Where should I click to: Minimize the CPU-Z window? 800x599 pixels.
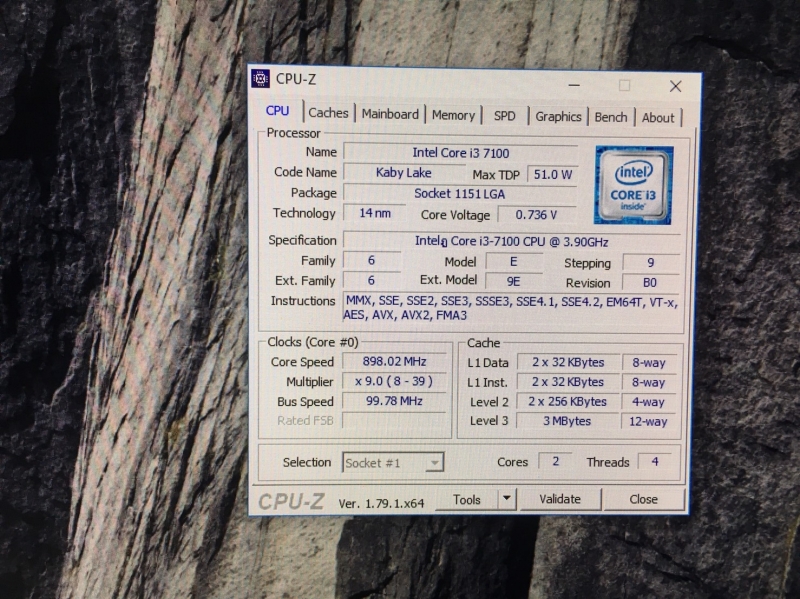pos(574,85)
